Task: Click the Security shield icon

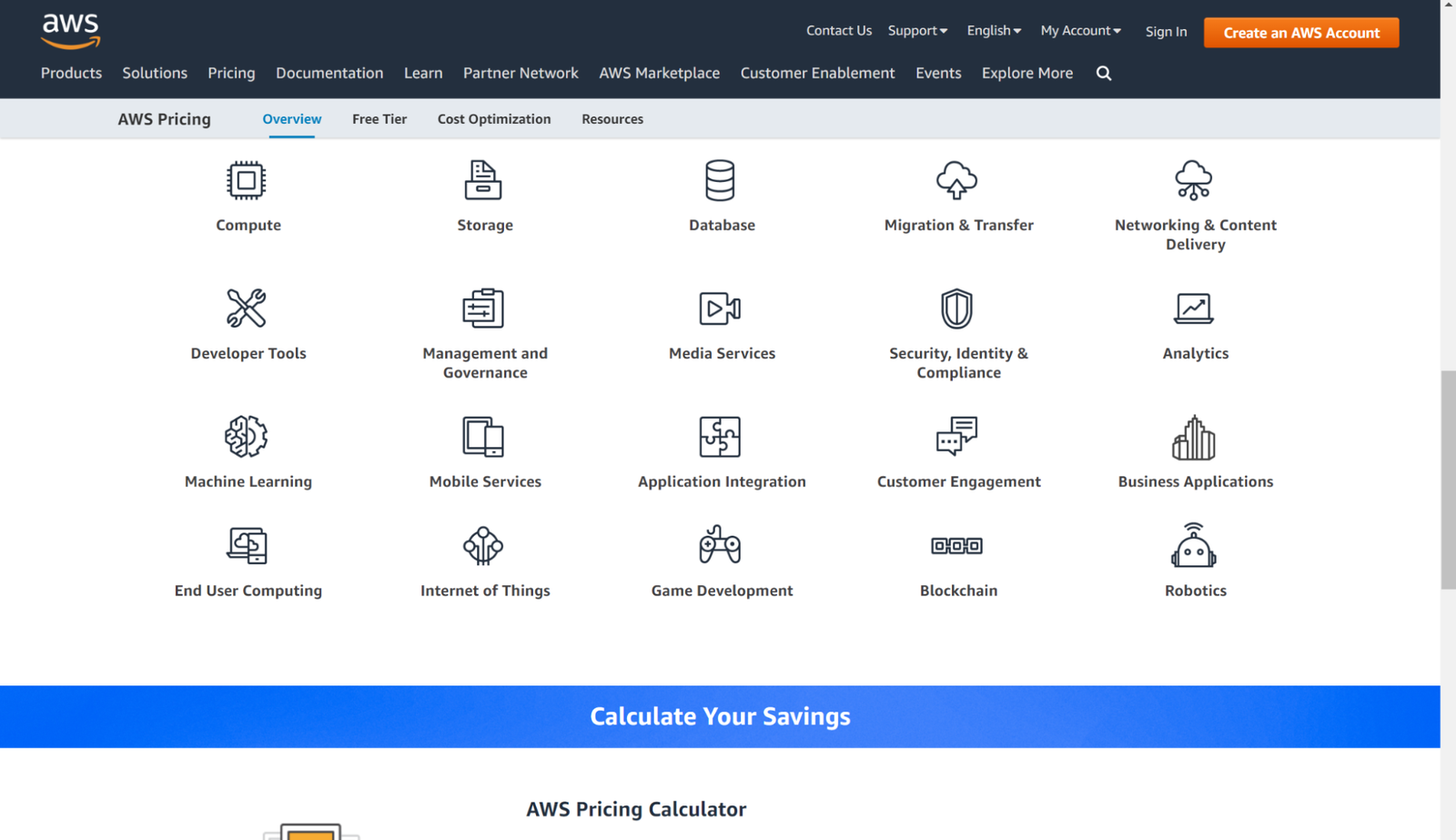Action: coord(957,309)
